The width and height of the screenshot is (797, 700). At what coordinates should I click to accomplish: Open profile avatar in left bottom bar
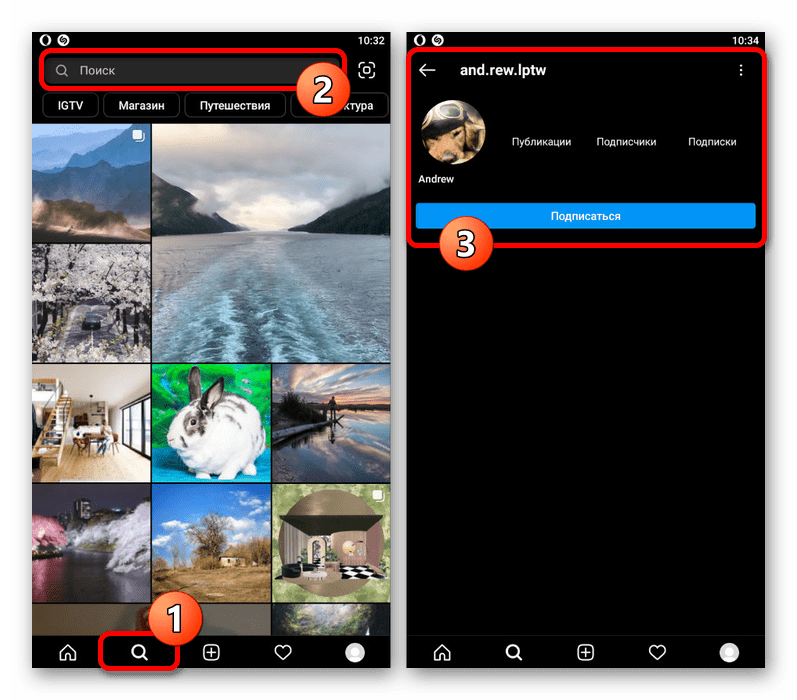coord(355,653)
